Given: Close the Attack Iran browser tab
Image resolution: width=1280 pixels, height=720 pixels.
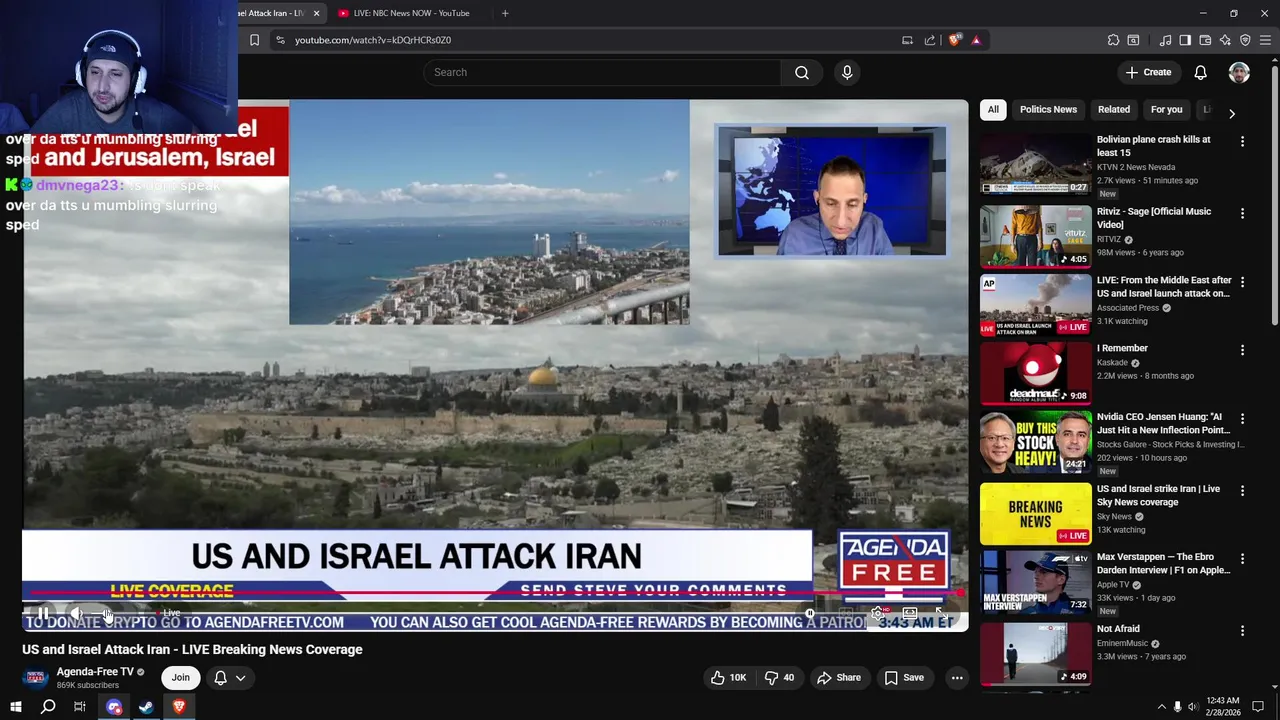Looking at the screenshot, I should (316, 13).
